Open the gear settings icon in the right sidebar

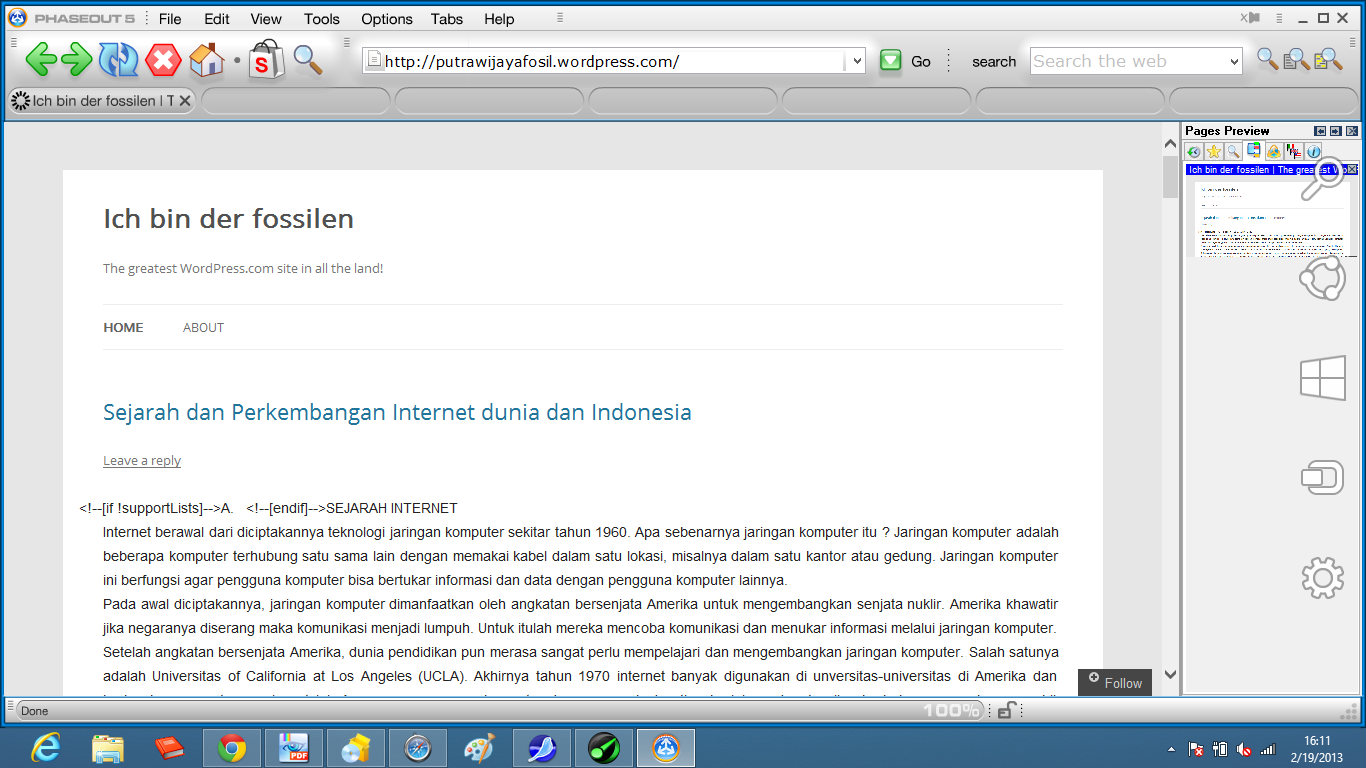[x=1322, y=578]
